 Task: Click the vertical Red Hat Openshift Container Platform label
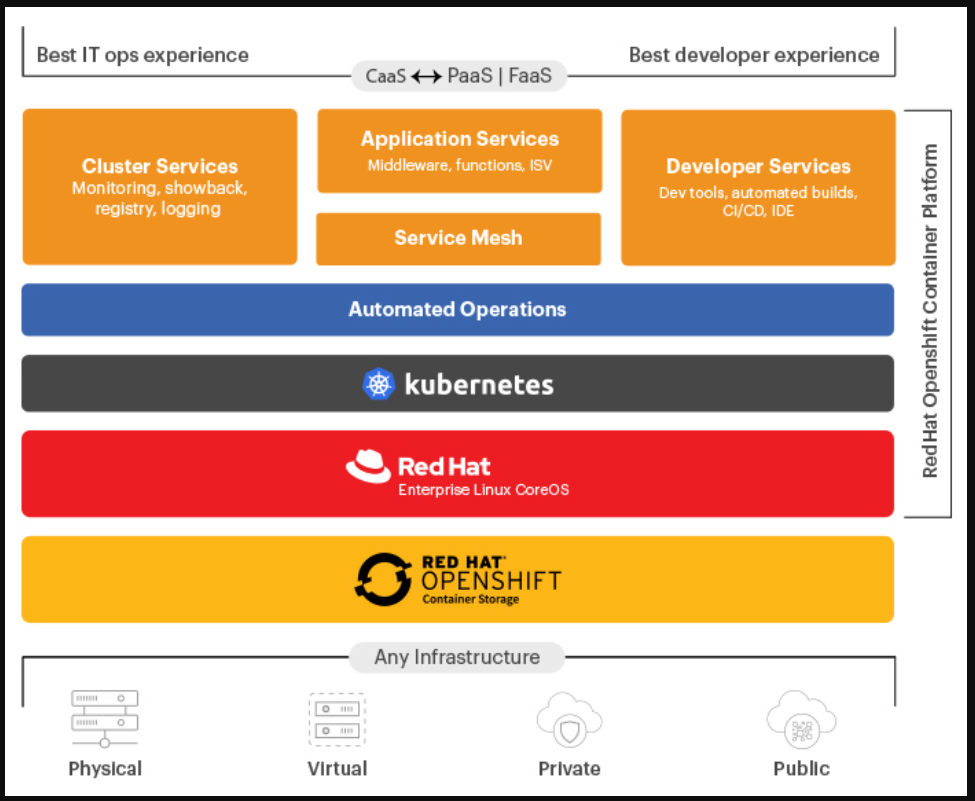(x=930, y=311)
